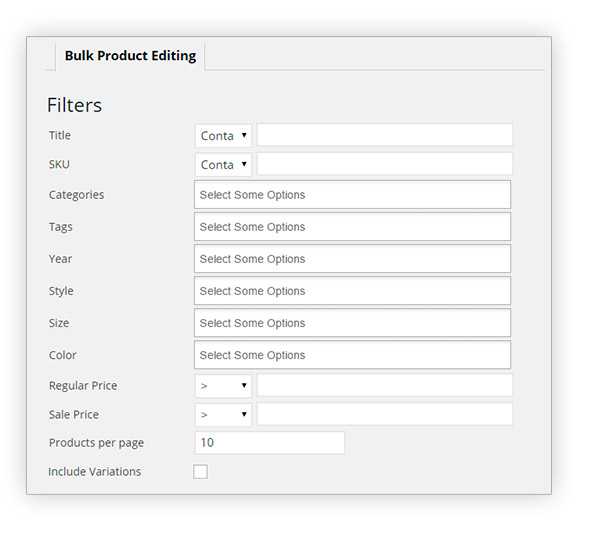Open the Categories multi-select box
600x534 pixels.
(352, 195)
